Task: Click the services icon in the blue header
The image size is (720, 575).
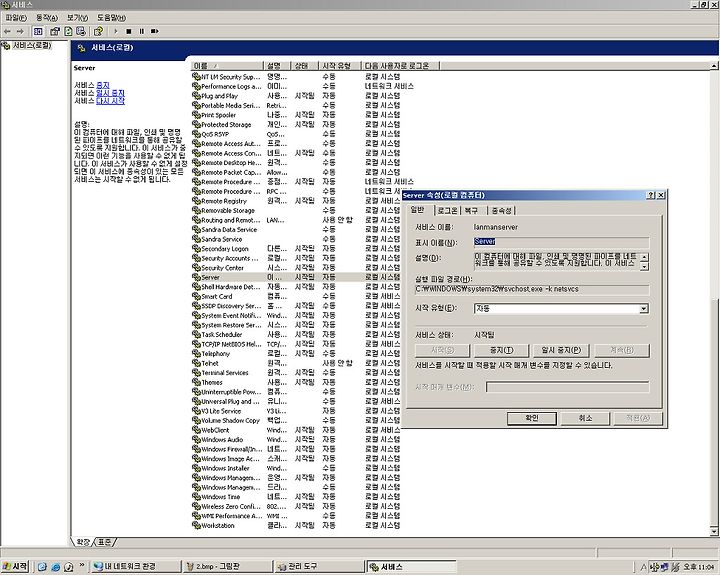Action: (82, 48)
